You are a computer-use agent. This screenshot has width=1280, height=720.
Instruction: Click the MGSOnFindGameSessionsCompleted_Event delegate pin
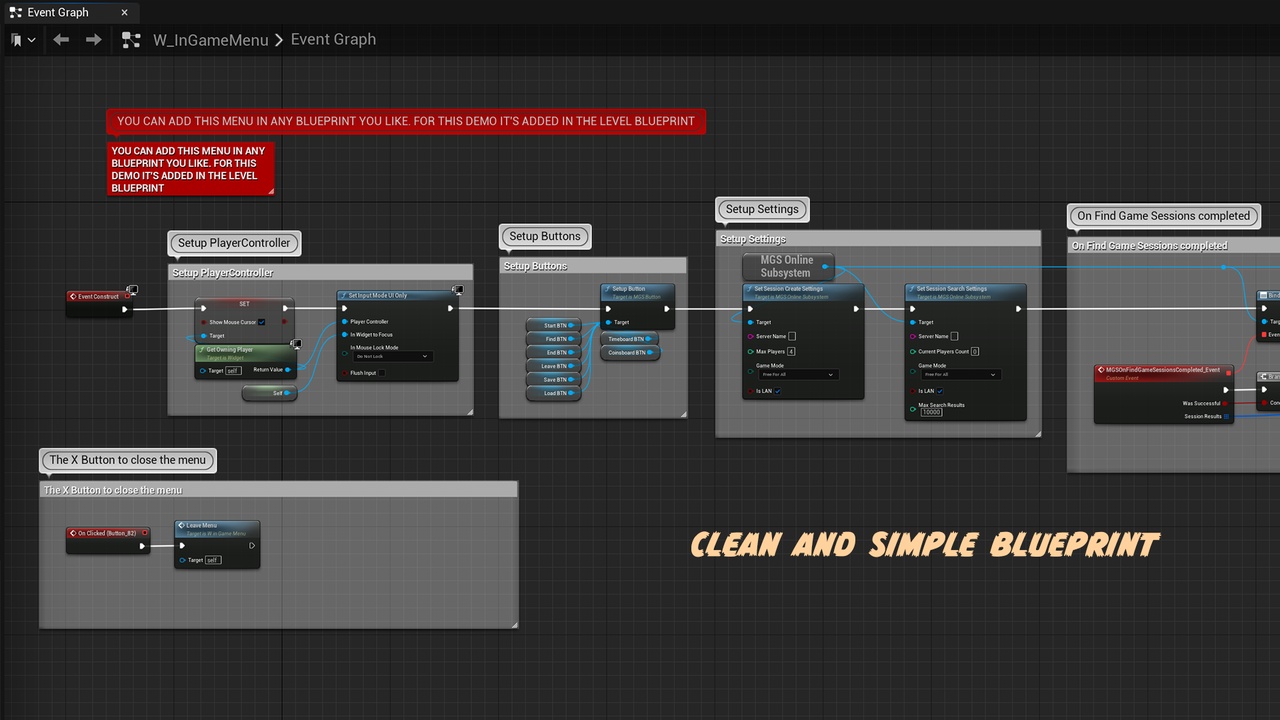pyautogui.click(x=1228, y=372)
